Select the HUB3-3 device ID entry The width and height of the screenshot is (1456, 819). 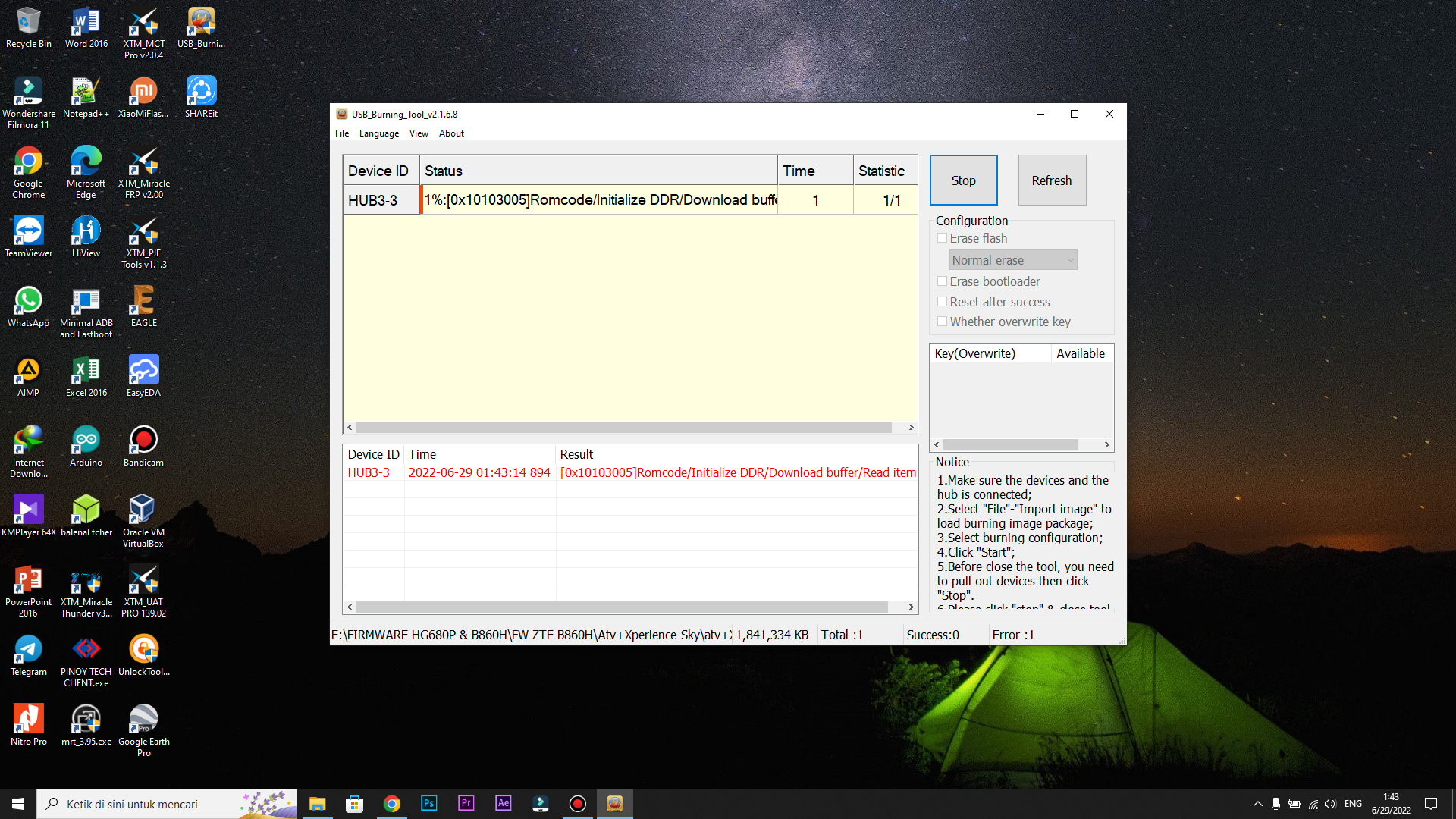point(372,200)
